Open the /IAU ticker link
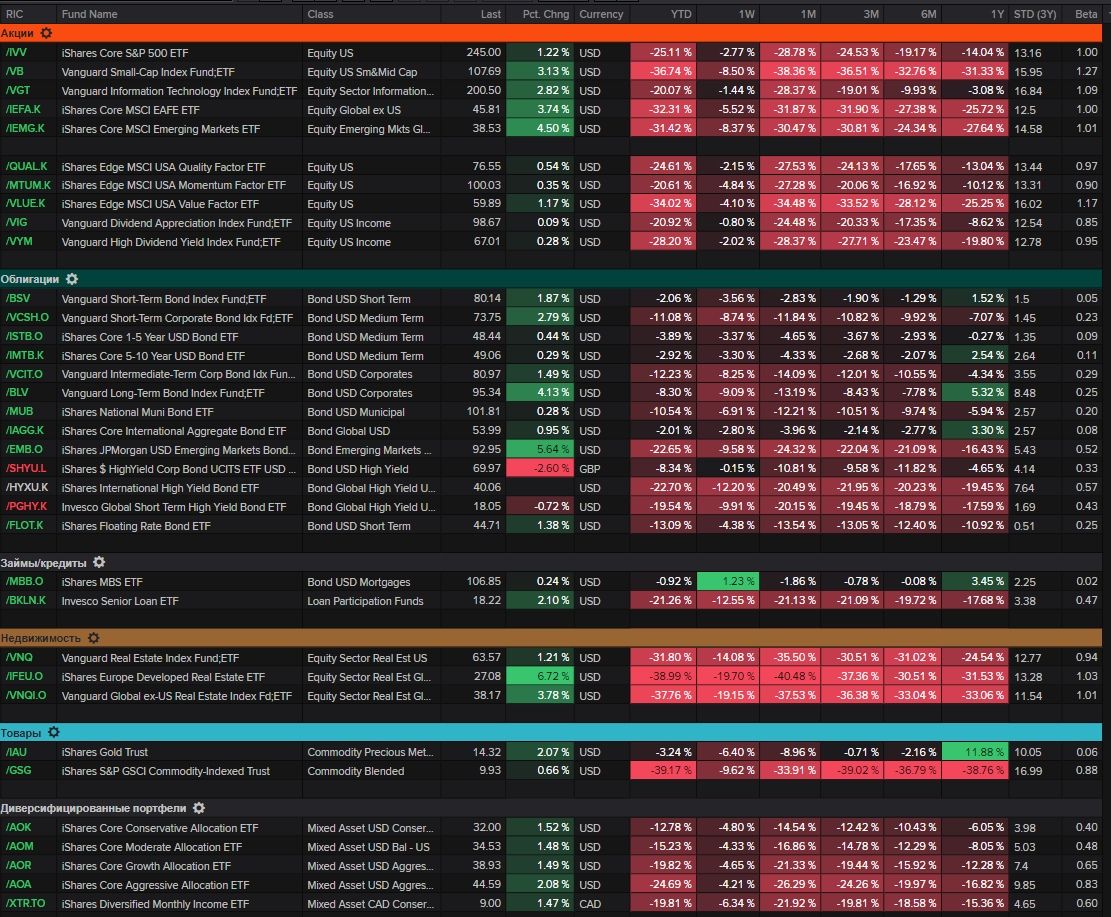This screenshot has height=917, width=1111. (x=16, y=752)
